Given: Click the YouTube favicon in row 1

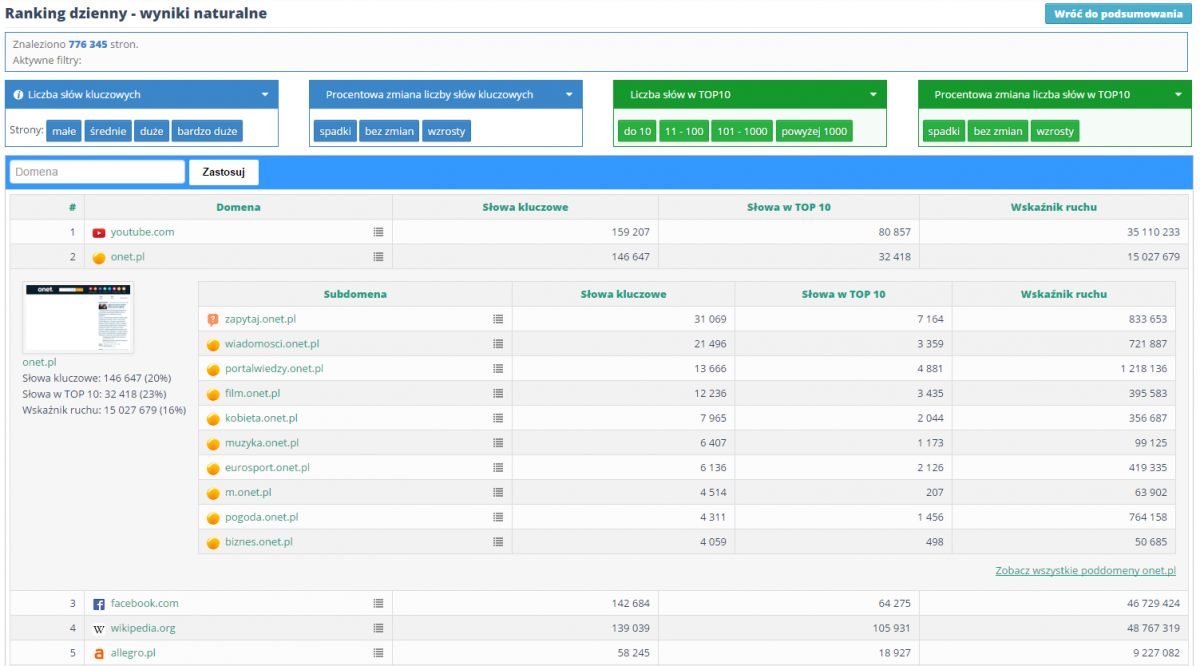Looking at the screenshot, I should (x=99, y=233).
